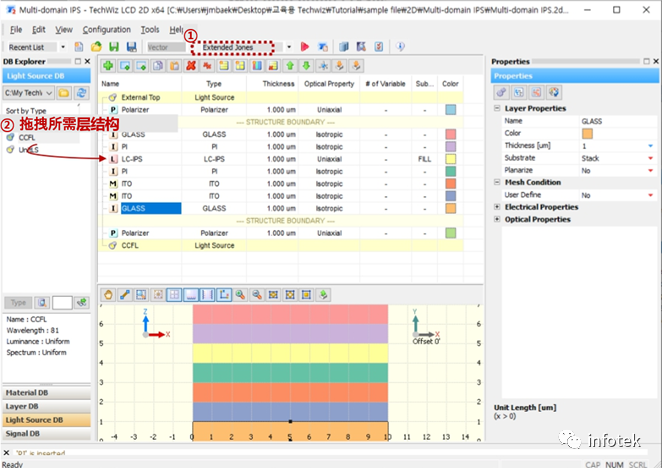Click the Paste layer icon in layer toolbar
662x468 pixels.
[x=174, y=66]
